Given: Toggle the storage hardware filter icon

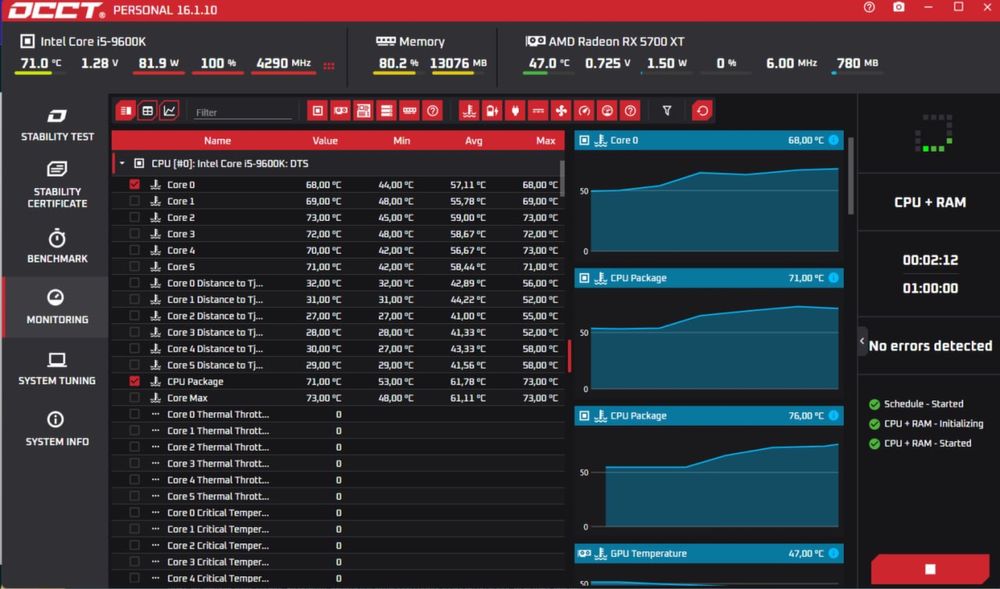Looking at the screenshot, I should click(386, 111).
